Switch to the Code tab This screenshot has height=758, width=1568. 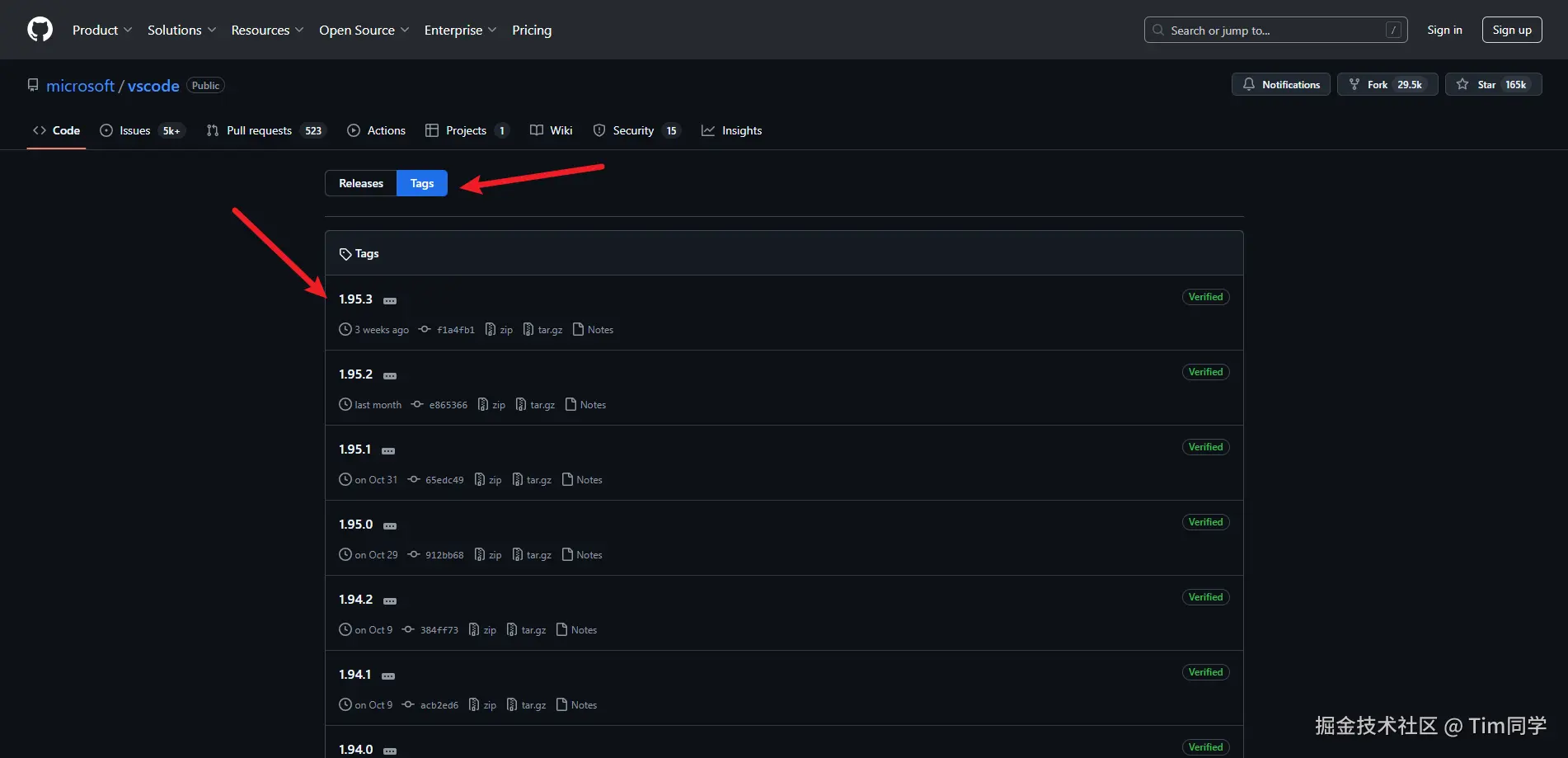[56, 130]
